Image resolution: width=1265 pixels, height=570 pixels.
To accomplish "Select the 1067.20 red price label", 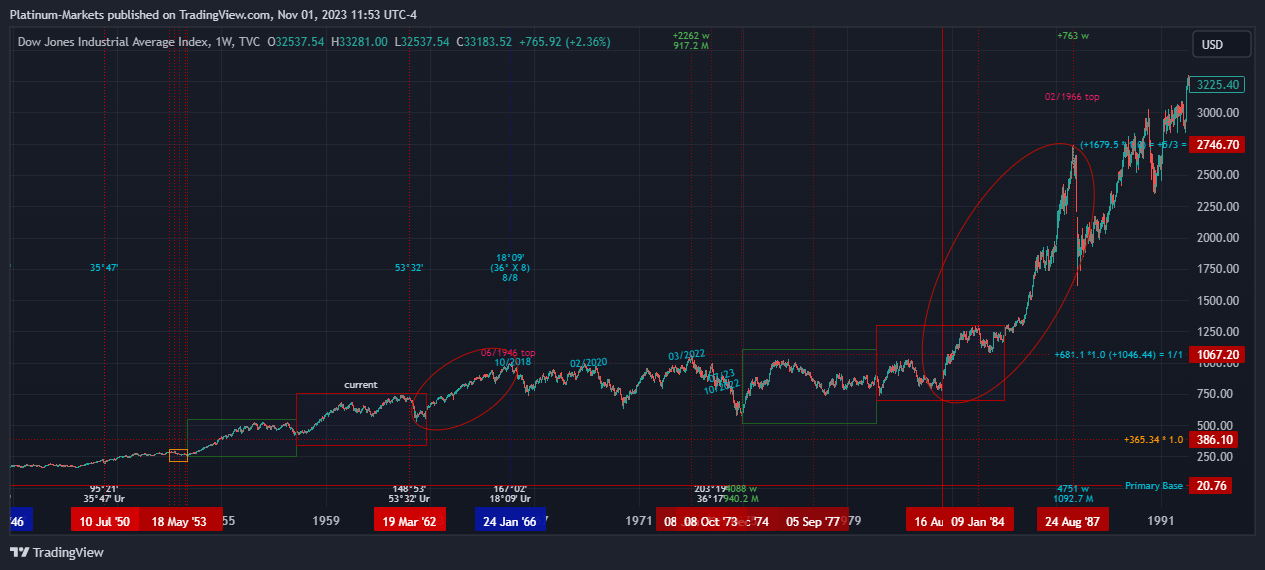I will click(1218, 355).
